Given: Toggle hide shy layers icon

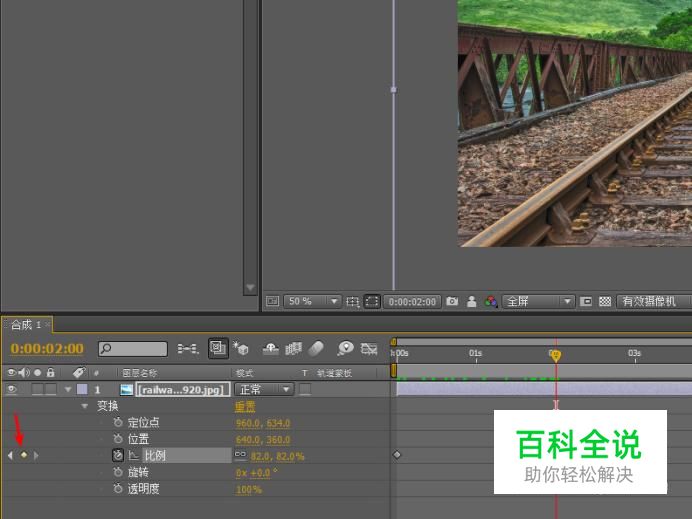Looking at the screenshot, I should [x=271, y=349].
